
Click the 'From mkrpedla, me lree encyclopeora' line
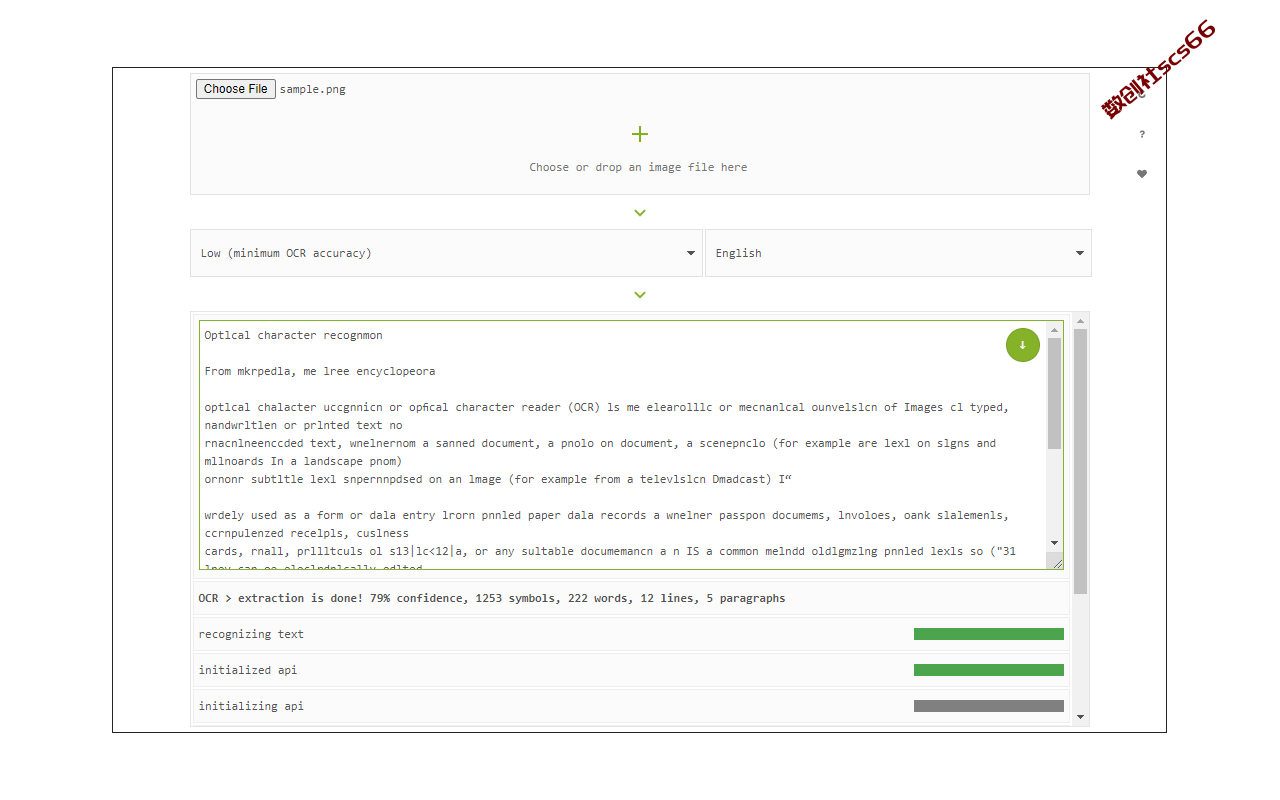click(320, 371)
